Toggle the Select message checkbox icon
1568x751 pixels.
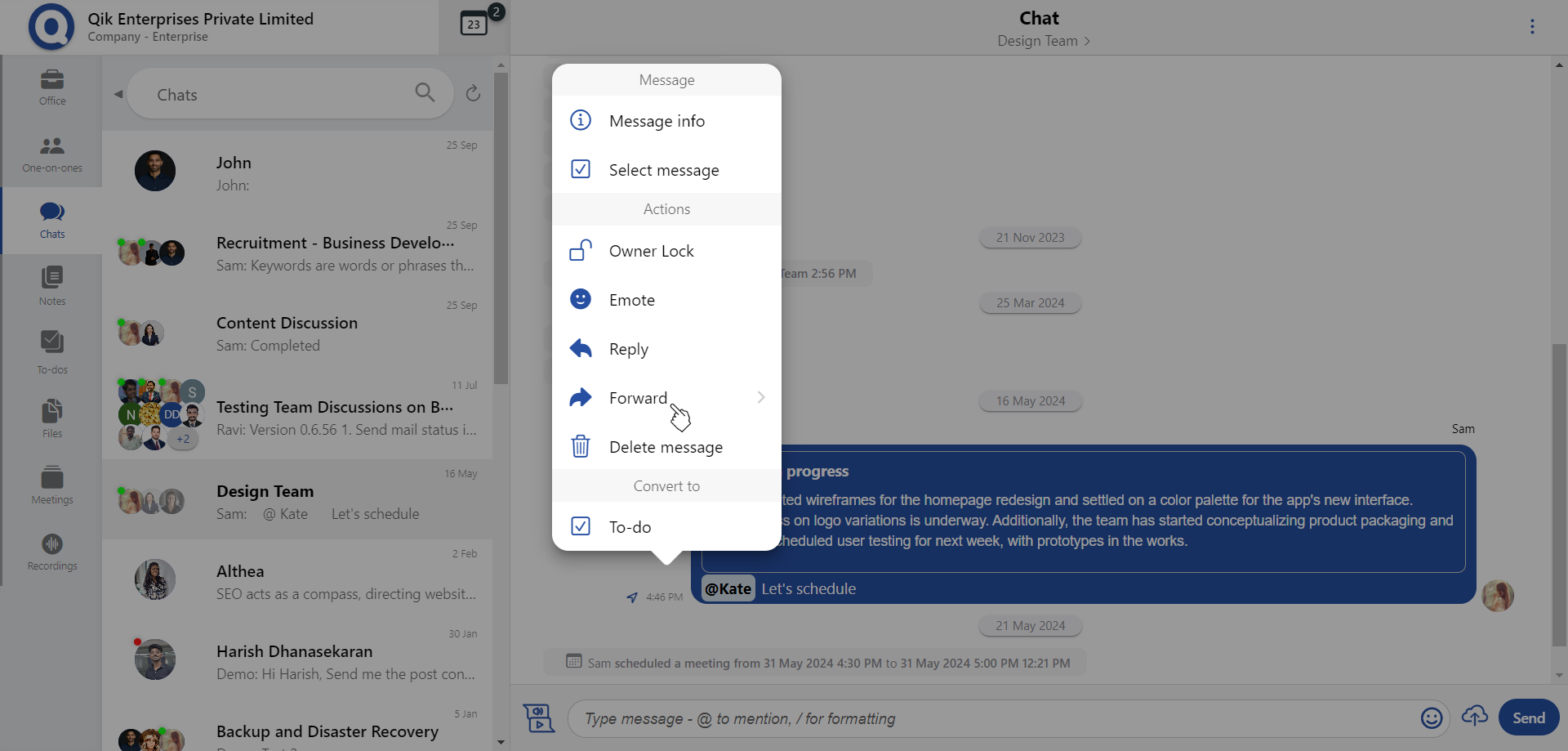(x=581, y=169)
